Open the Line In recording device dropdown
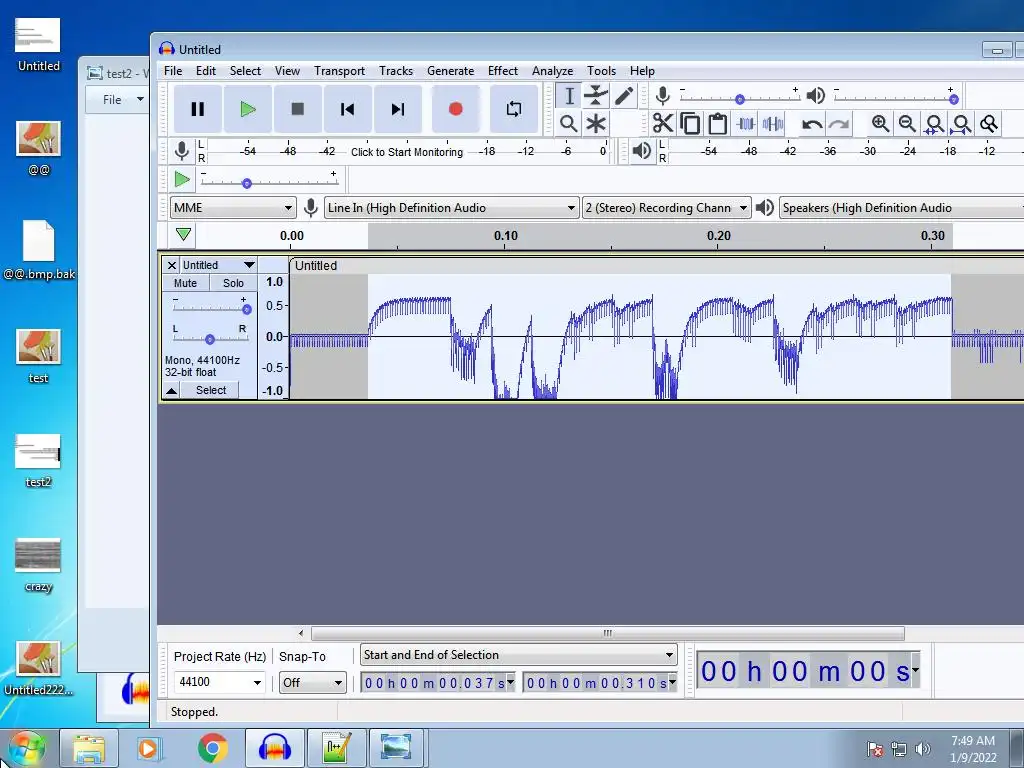 [x=451, y=208]
